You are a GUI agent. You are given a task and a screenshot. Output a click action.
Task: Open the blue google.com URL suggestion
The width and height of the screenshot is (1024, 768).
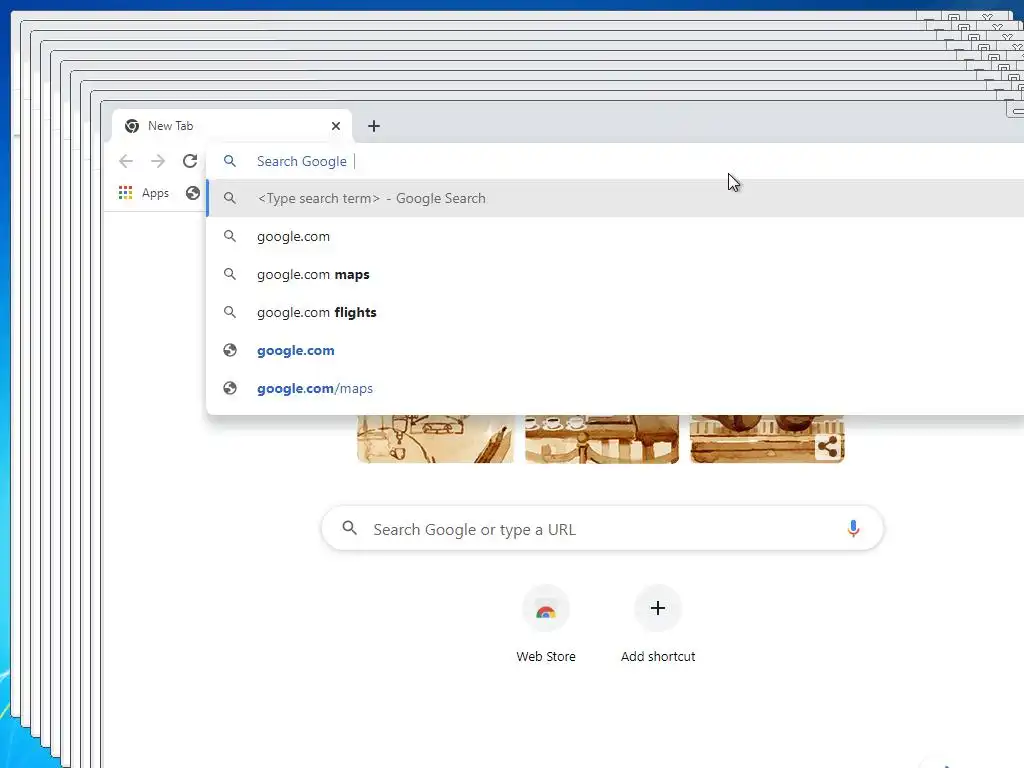tap(615, 350)
